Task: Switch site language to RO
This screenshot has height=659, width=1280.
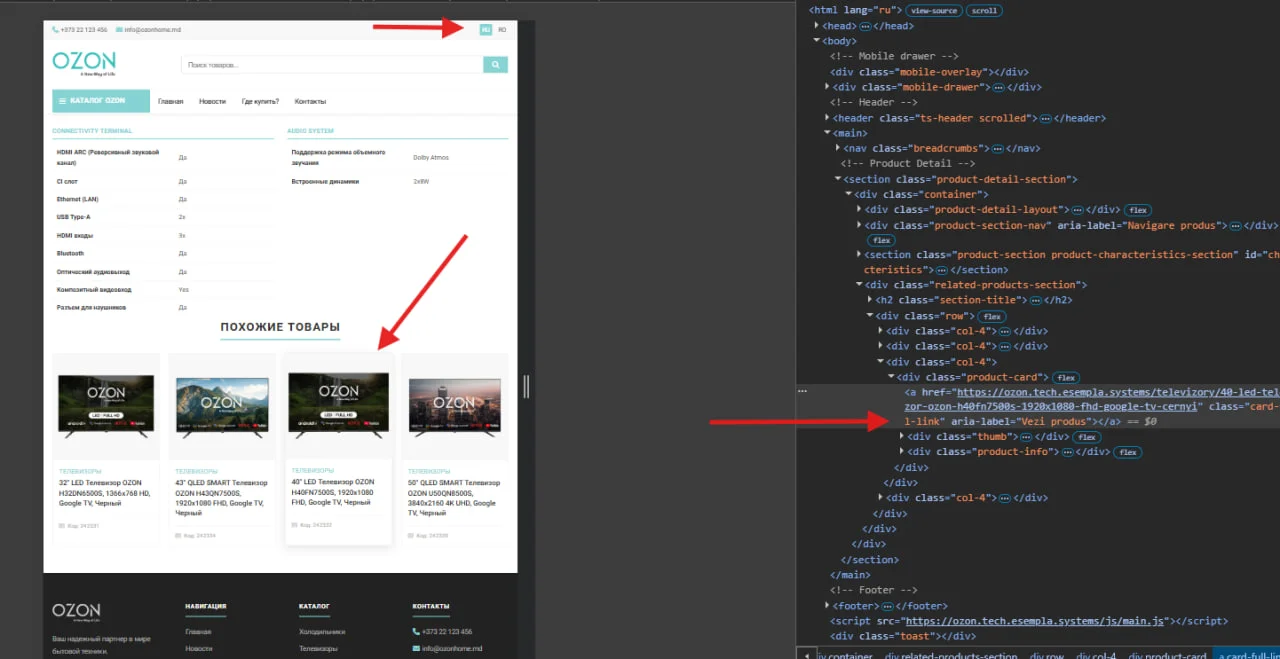Action: click(502, 30)
